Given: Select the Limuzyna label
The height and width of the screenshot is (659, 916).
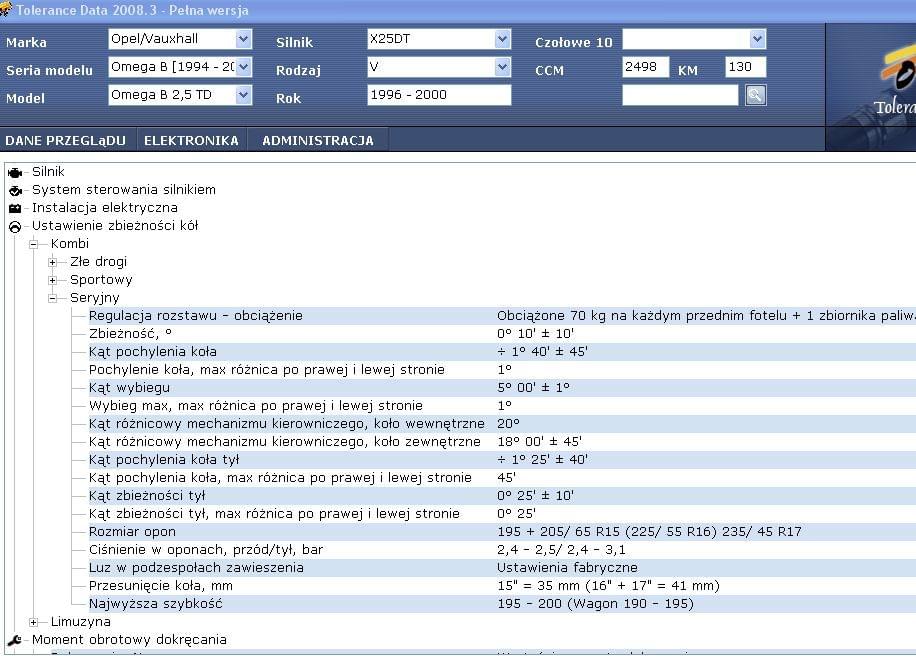Looking at the screenshot, I should [x=81, y=622].
